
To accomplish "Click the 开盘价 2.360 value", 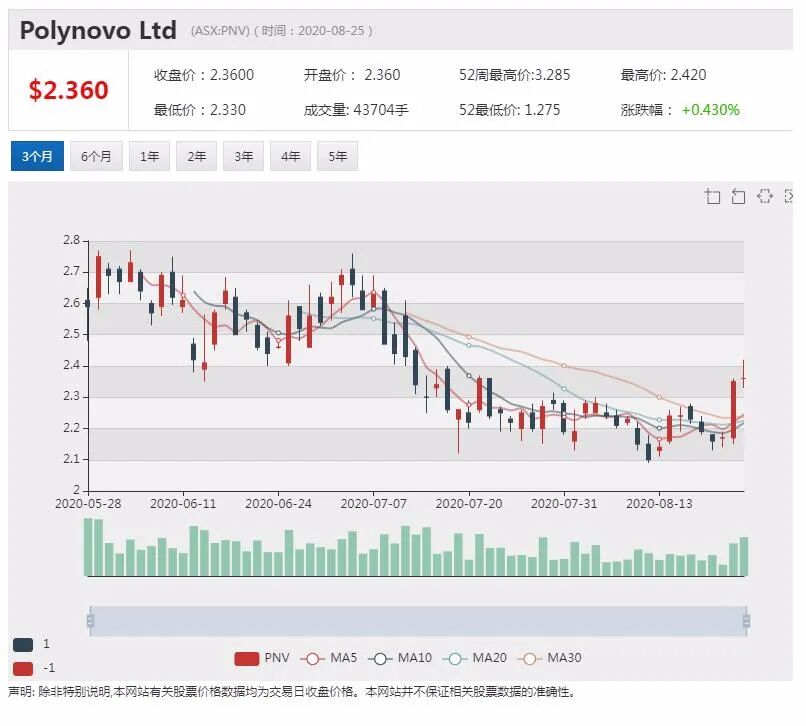I will click(x=352, y=75).
